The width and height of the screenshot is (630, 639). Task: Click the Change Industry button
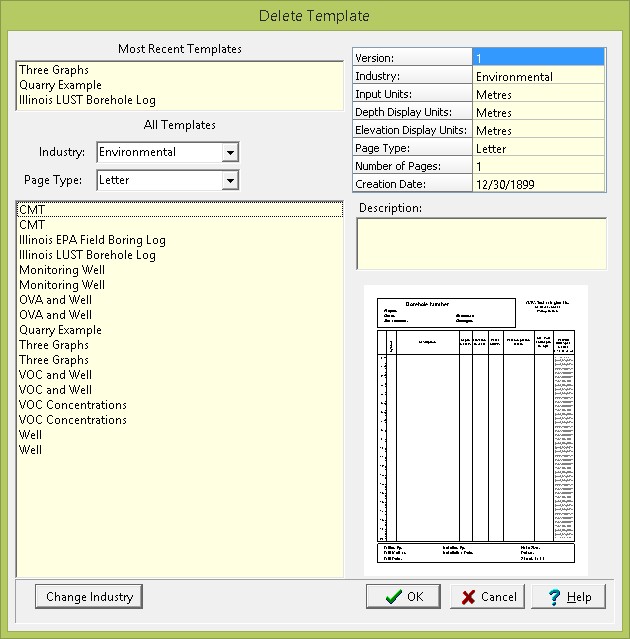[89, 597]
